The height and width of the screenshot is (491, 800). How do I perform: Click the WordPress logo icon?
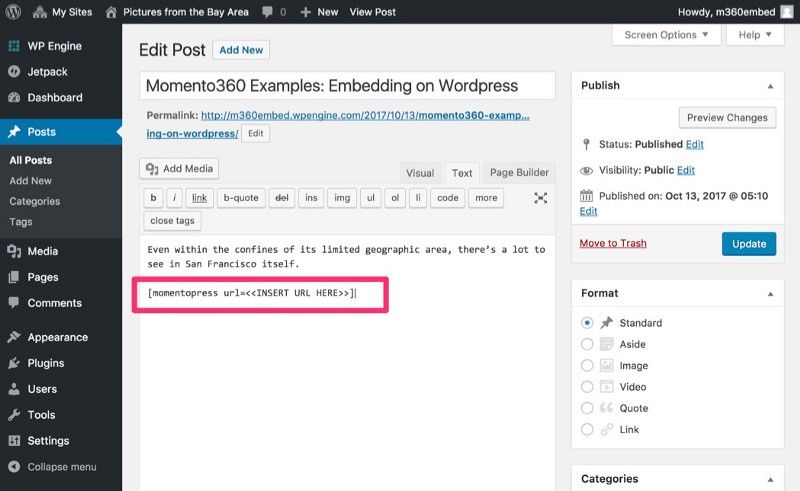(13, 12)
